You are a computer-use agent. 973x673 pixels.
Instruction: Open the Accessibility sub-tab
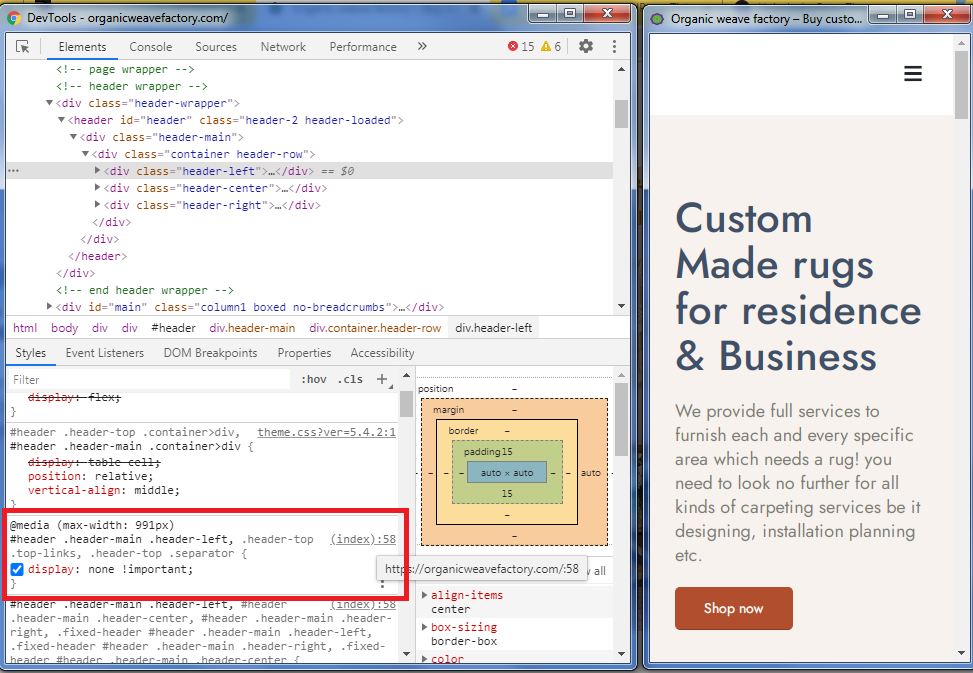click(382, 353)
